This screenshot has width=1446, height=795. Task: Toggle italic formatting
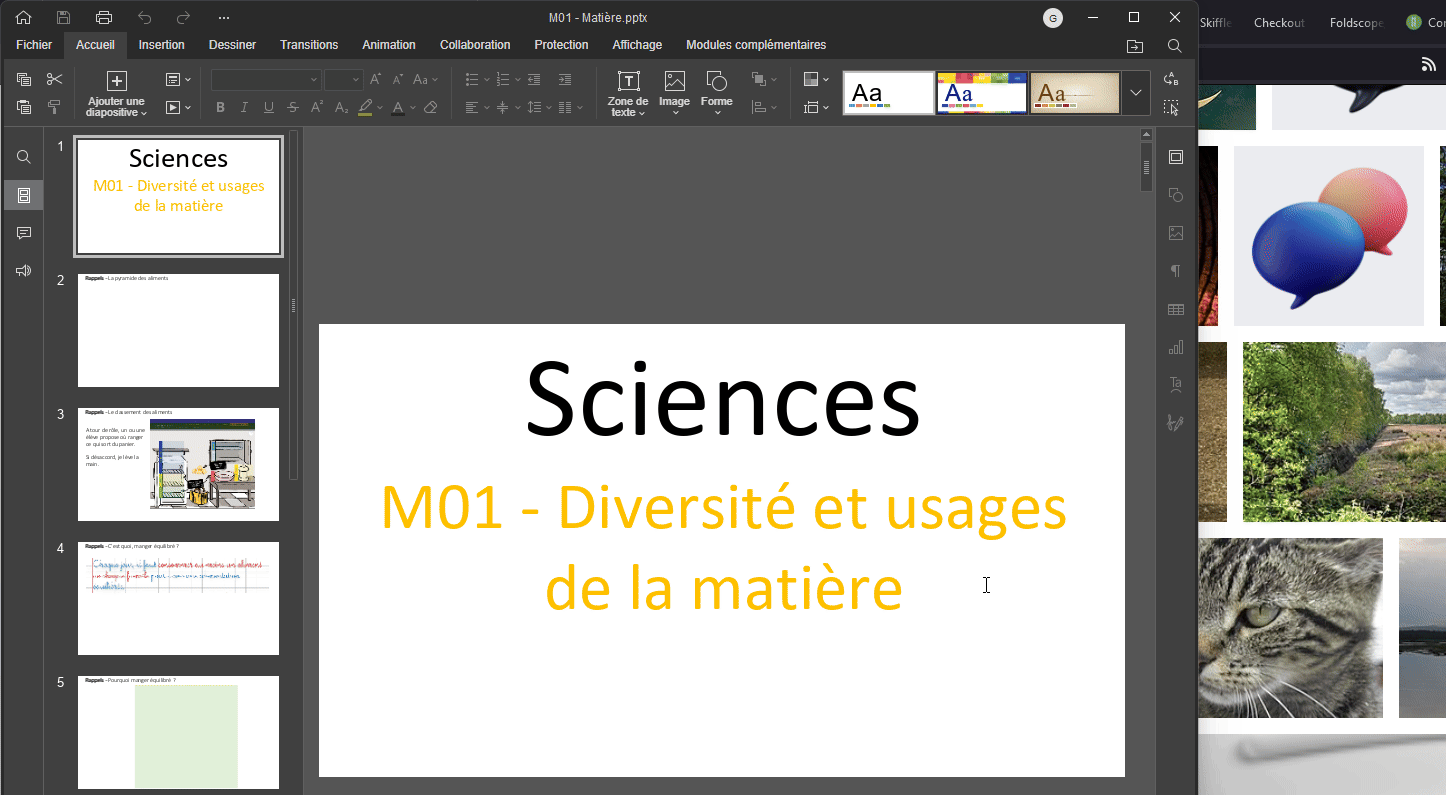pyautogui.click(x=244, y=107)
